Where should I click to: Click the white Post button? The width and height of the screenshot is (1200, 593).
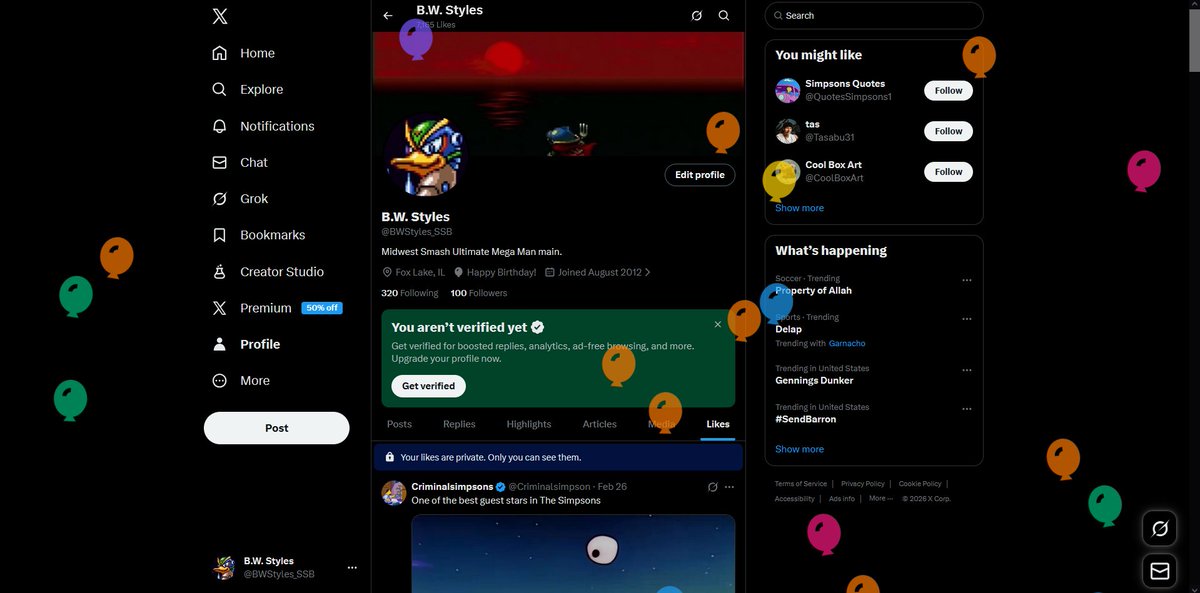(x=277, y=428)
